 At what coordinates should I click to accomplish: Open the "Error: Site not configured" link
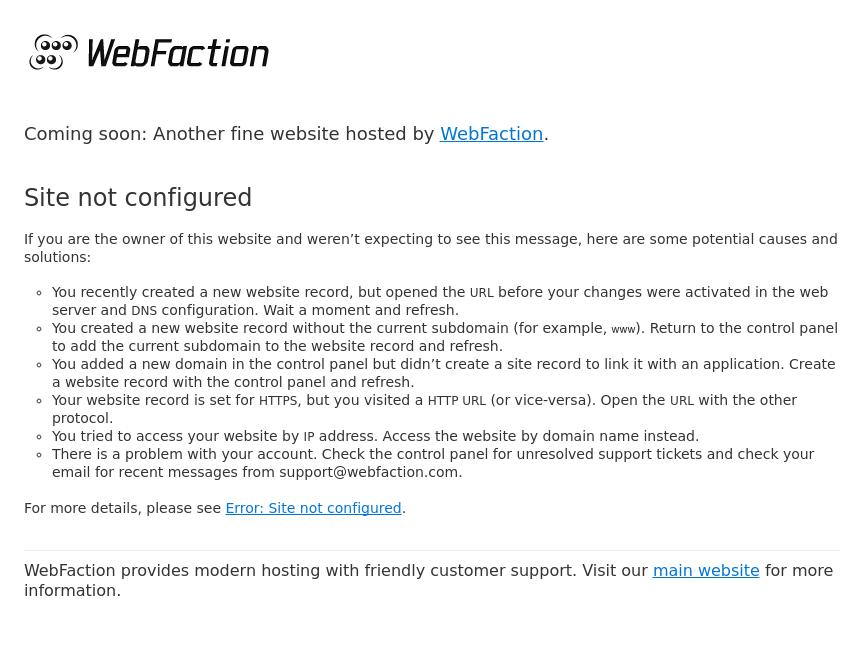[313, 508]
